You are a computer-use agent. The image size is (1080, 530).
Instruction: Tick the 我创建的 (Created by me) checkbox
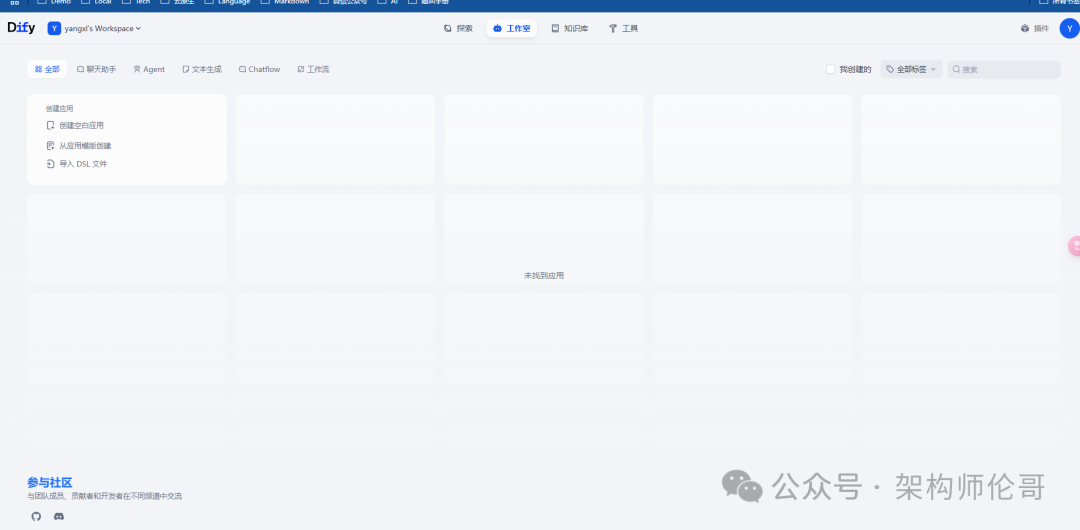pos(831,69)
